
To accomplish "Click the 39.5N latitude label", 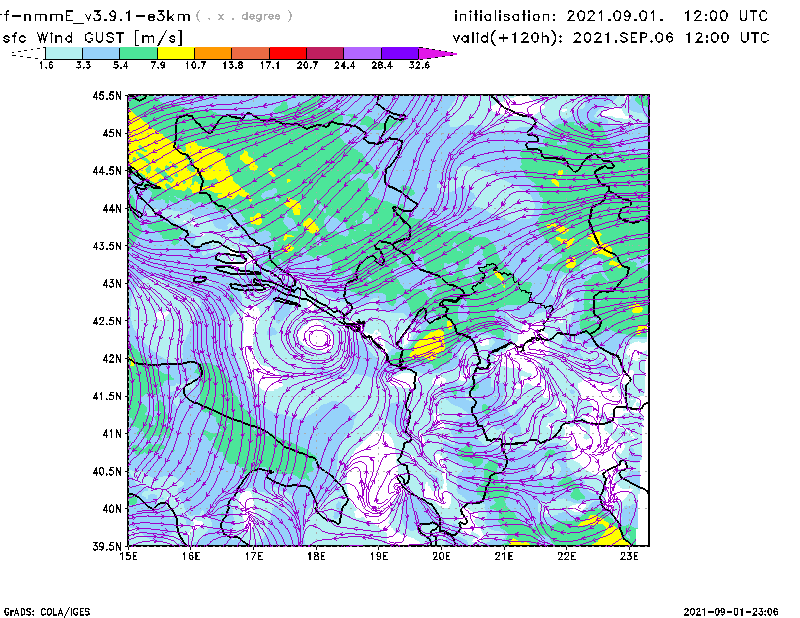I will pyautogui.click(x=107, y=547).
